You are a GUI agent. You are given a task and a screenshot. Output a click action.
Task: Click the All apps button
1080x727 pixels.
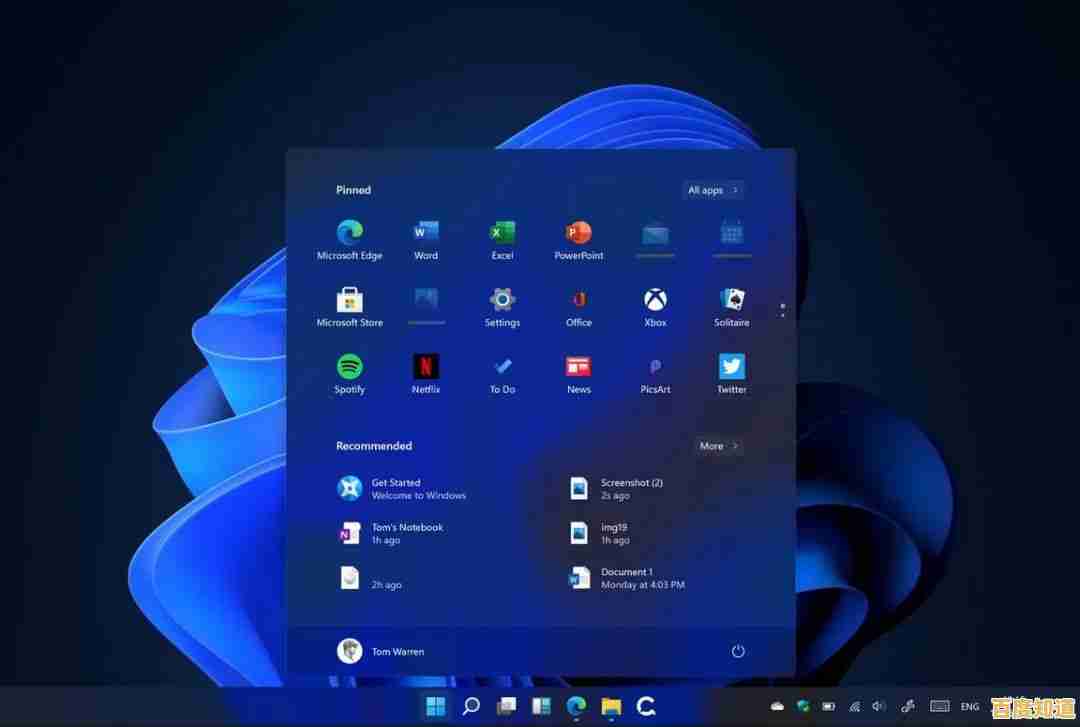tap(712, 190)
